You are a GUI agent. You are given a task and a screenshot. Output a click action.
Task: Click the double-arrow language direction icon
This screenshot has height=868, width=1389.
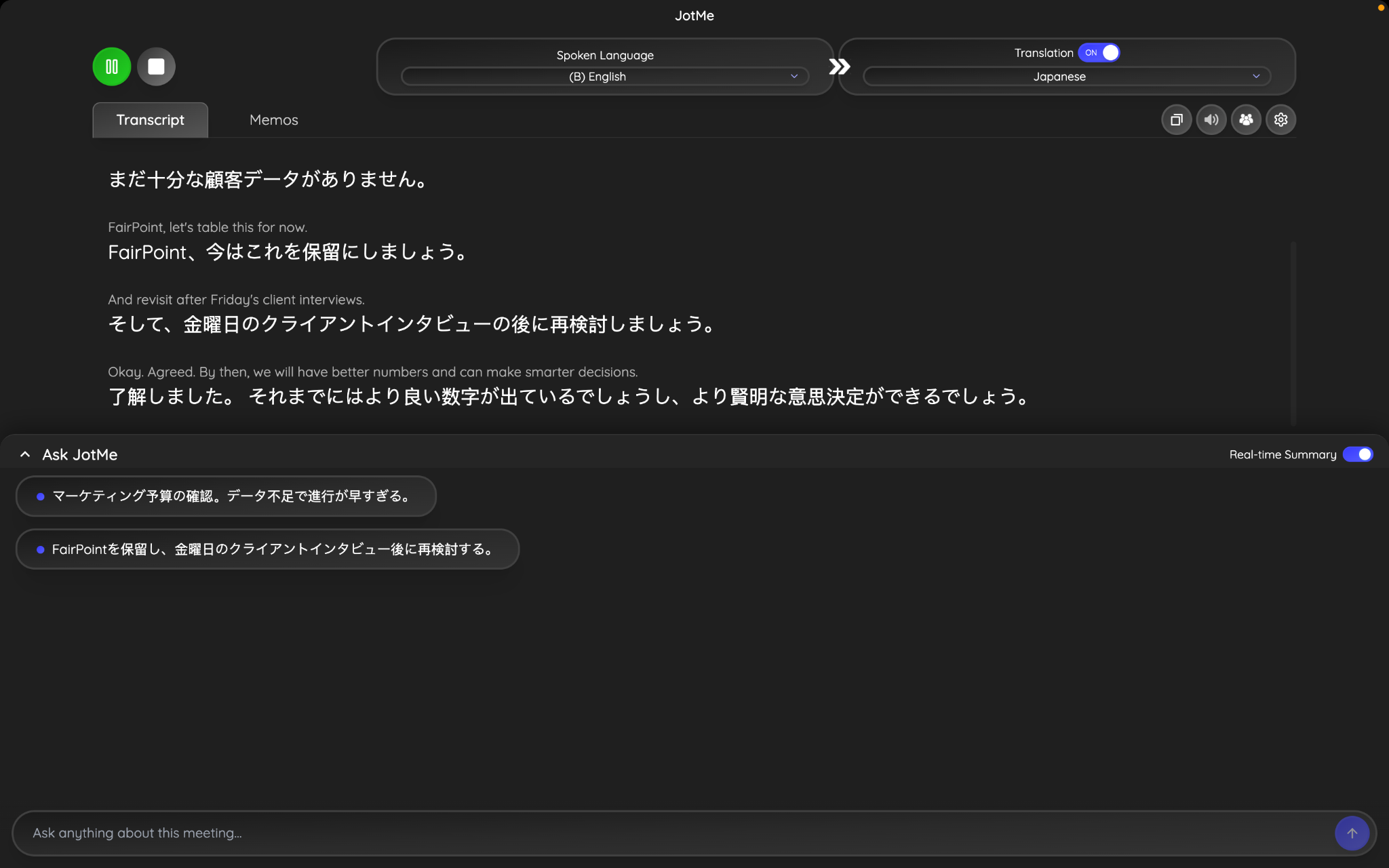click(x=839, y=66)
